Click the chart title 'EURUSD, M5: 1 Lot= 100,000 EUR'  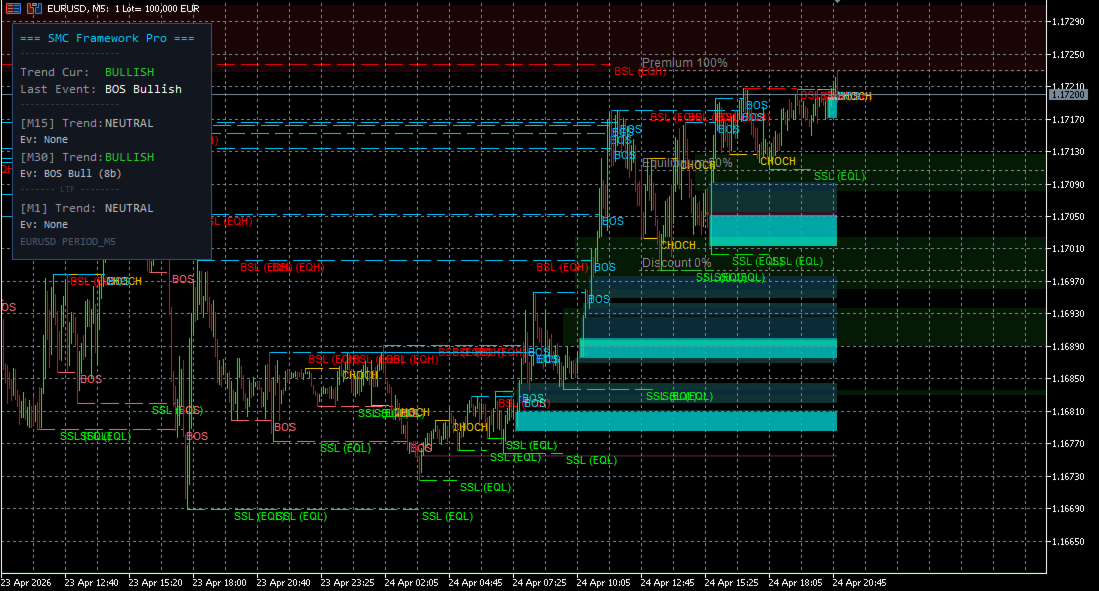[123, 8]
